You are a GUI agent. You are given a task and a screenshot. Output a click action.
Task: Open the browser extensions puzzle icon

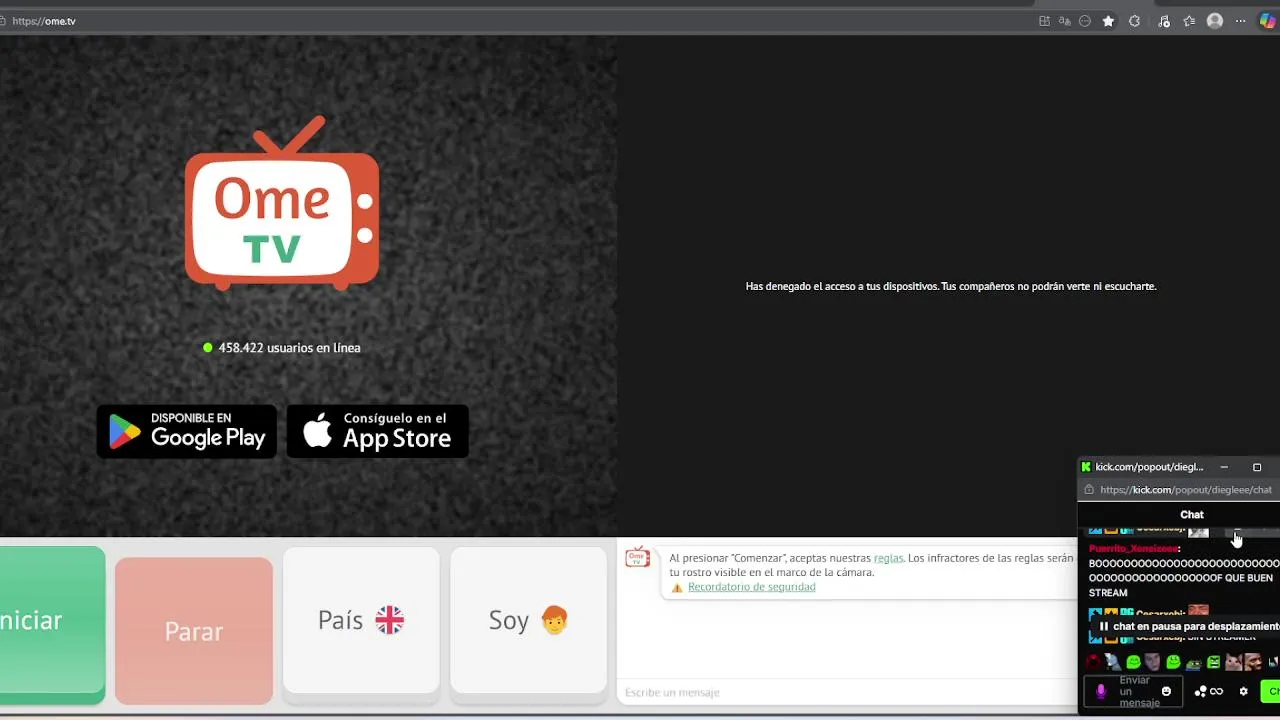1134,21
